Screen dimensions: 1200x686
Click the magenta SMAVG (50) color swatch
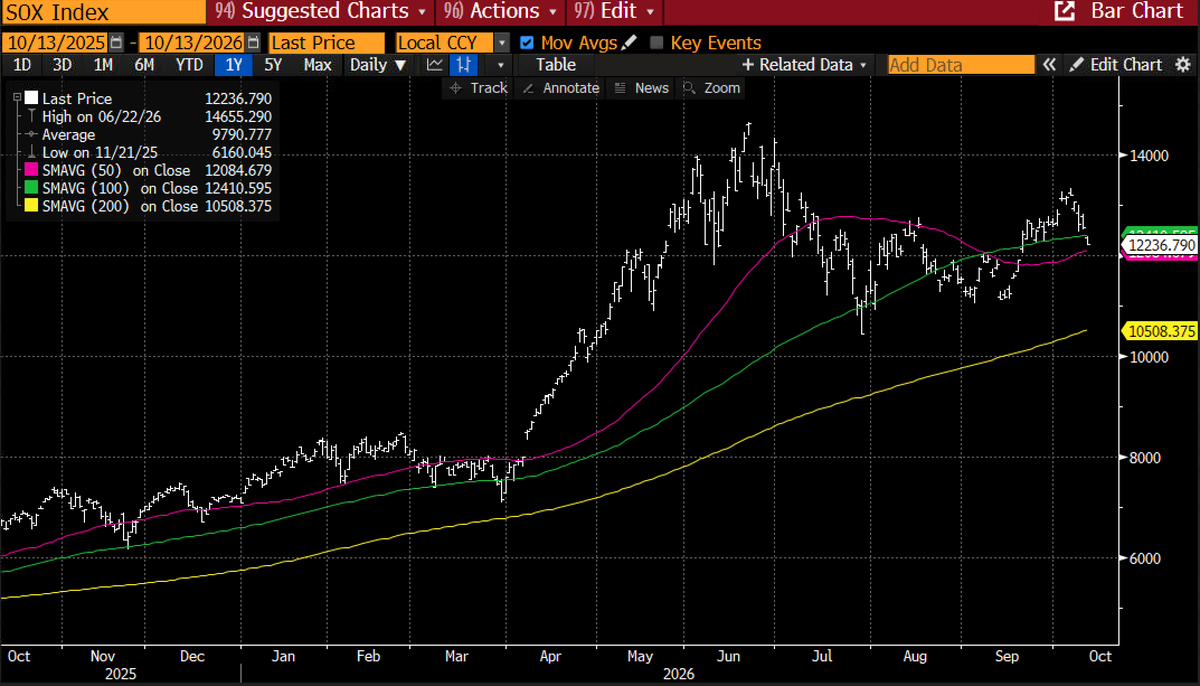[32, 171]
